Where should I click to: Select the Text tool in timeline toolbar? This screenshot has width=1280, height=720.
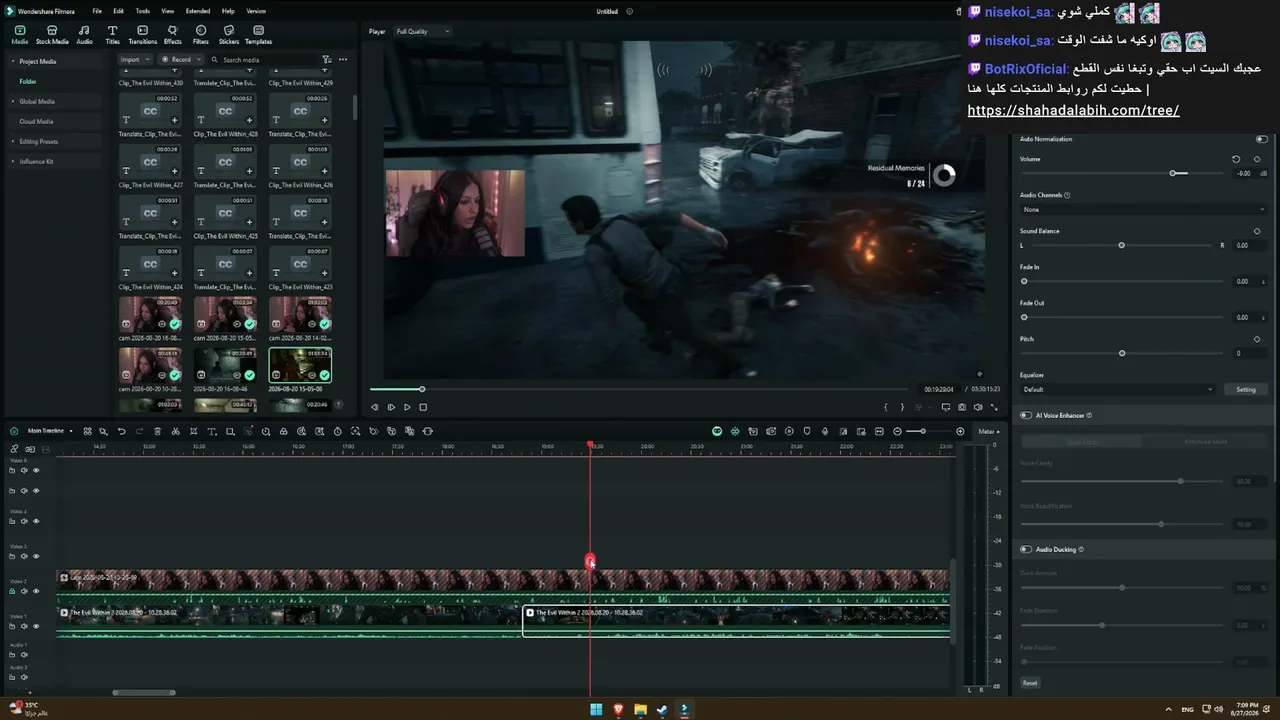212,431
